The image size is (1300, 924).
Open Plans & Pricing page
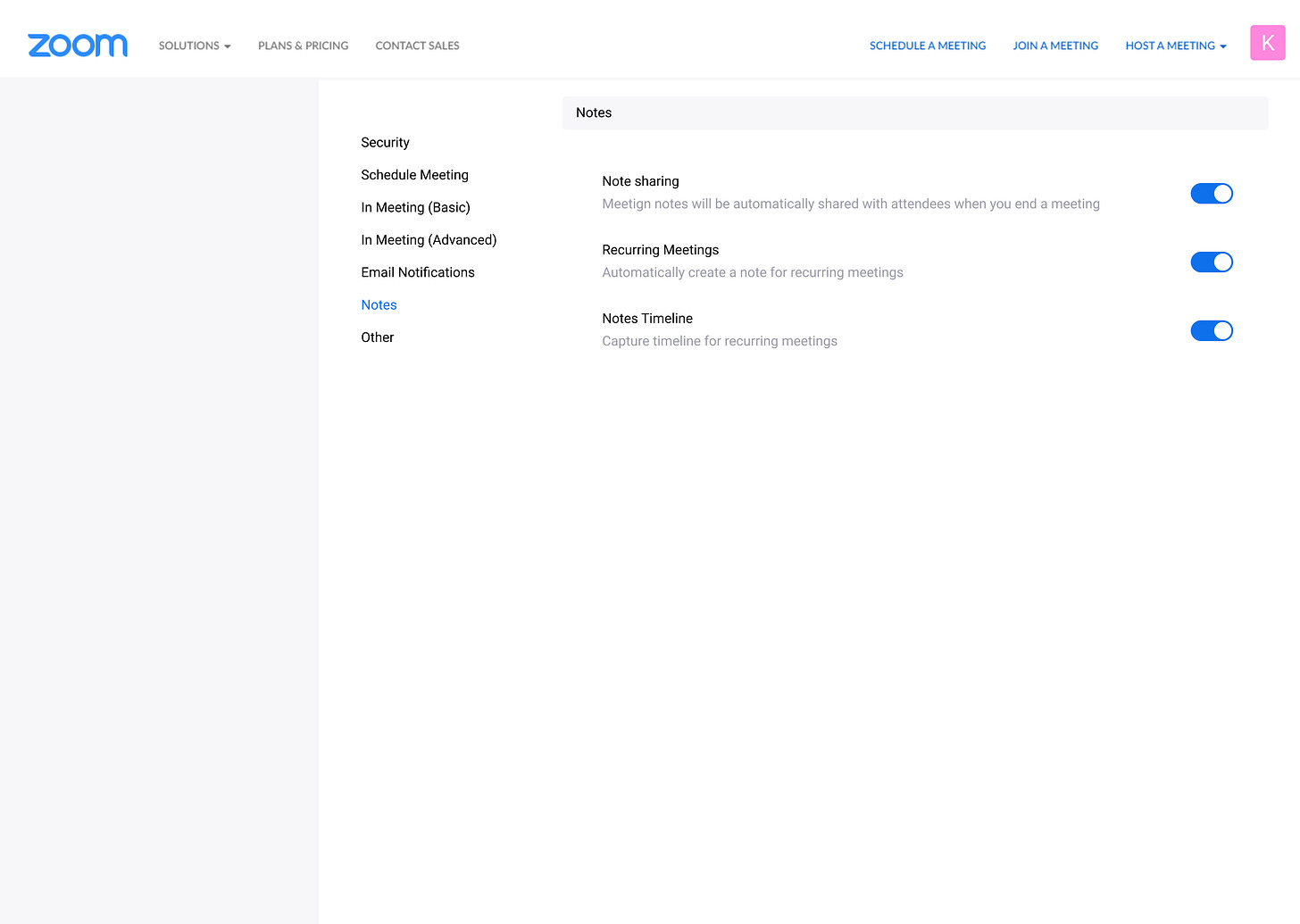pos(303,46)
